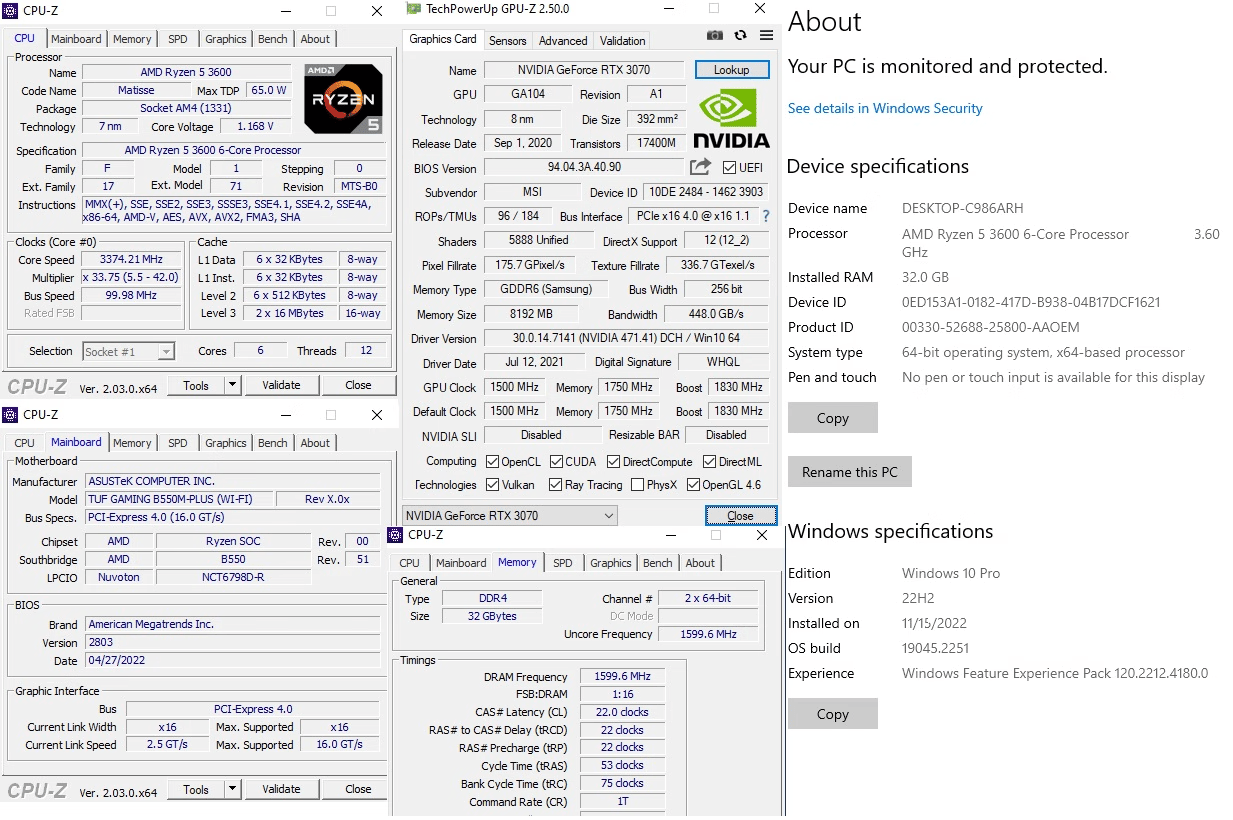Viewport: 1233px width, 820px height.
Task: Open the About tab in Memory CPU-Z window
Action: 700,563
